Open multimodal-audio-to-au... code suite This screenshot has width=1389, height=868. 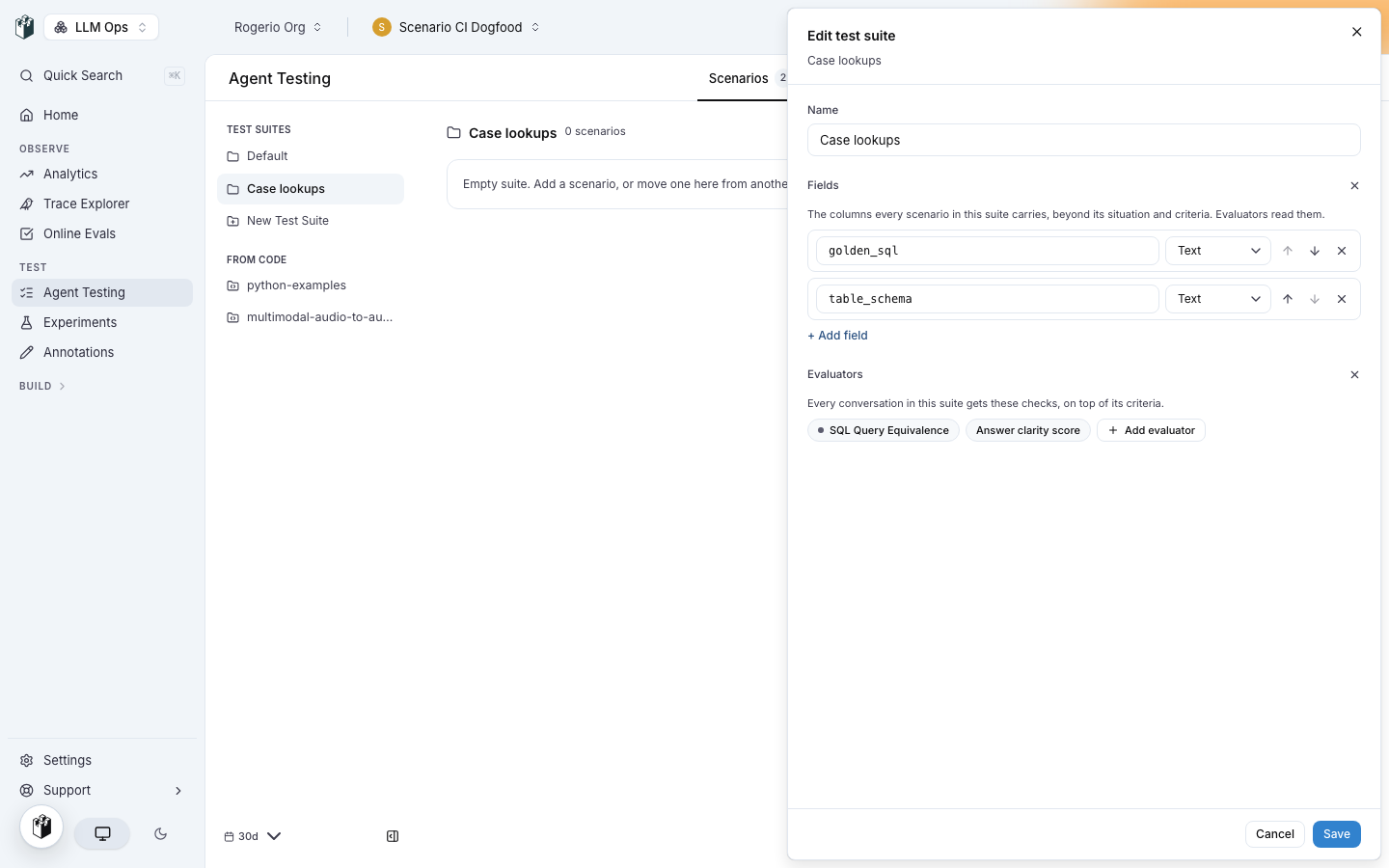[311, 317]
